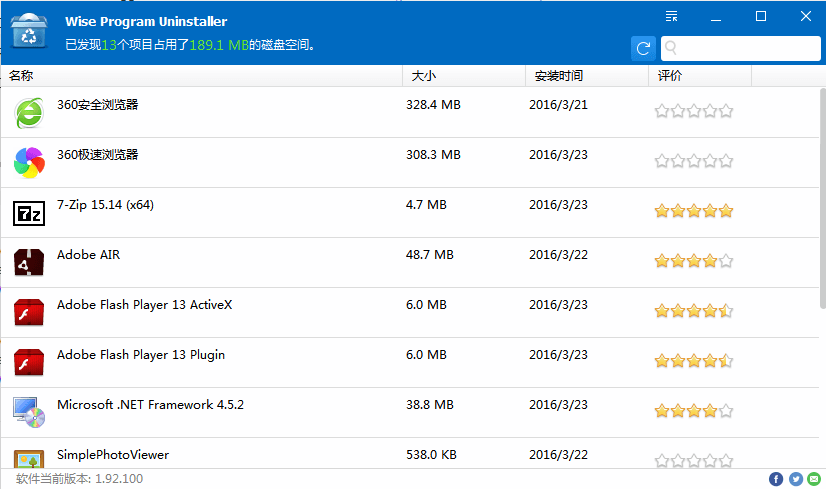Maximize the Wise Program Uninstaller window
The image size is (826, 489).
pos(761,16)
